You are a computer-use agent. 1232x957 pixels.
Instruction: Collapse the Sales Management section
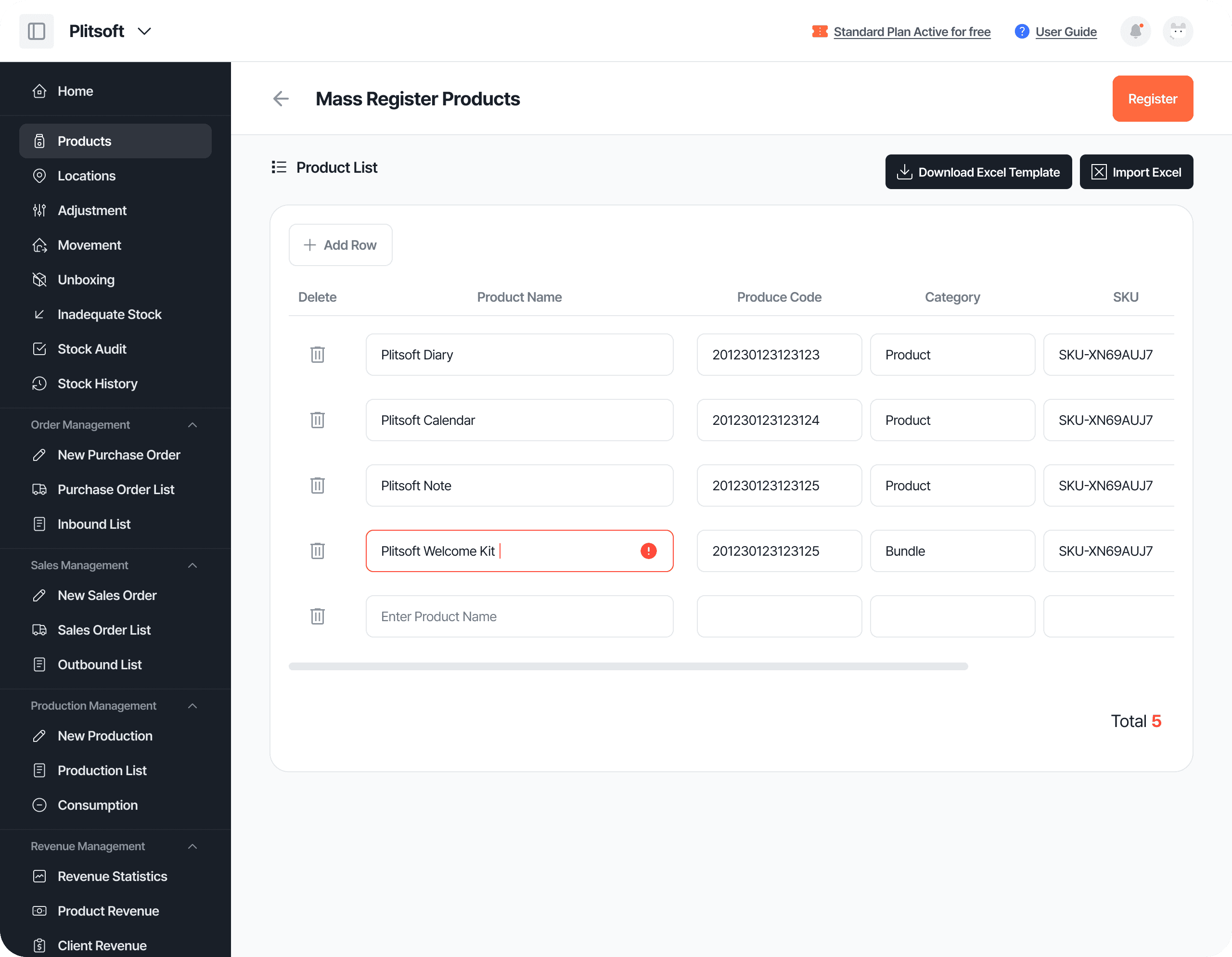[x=192, y=565]
